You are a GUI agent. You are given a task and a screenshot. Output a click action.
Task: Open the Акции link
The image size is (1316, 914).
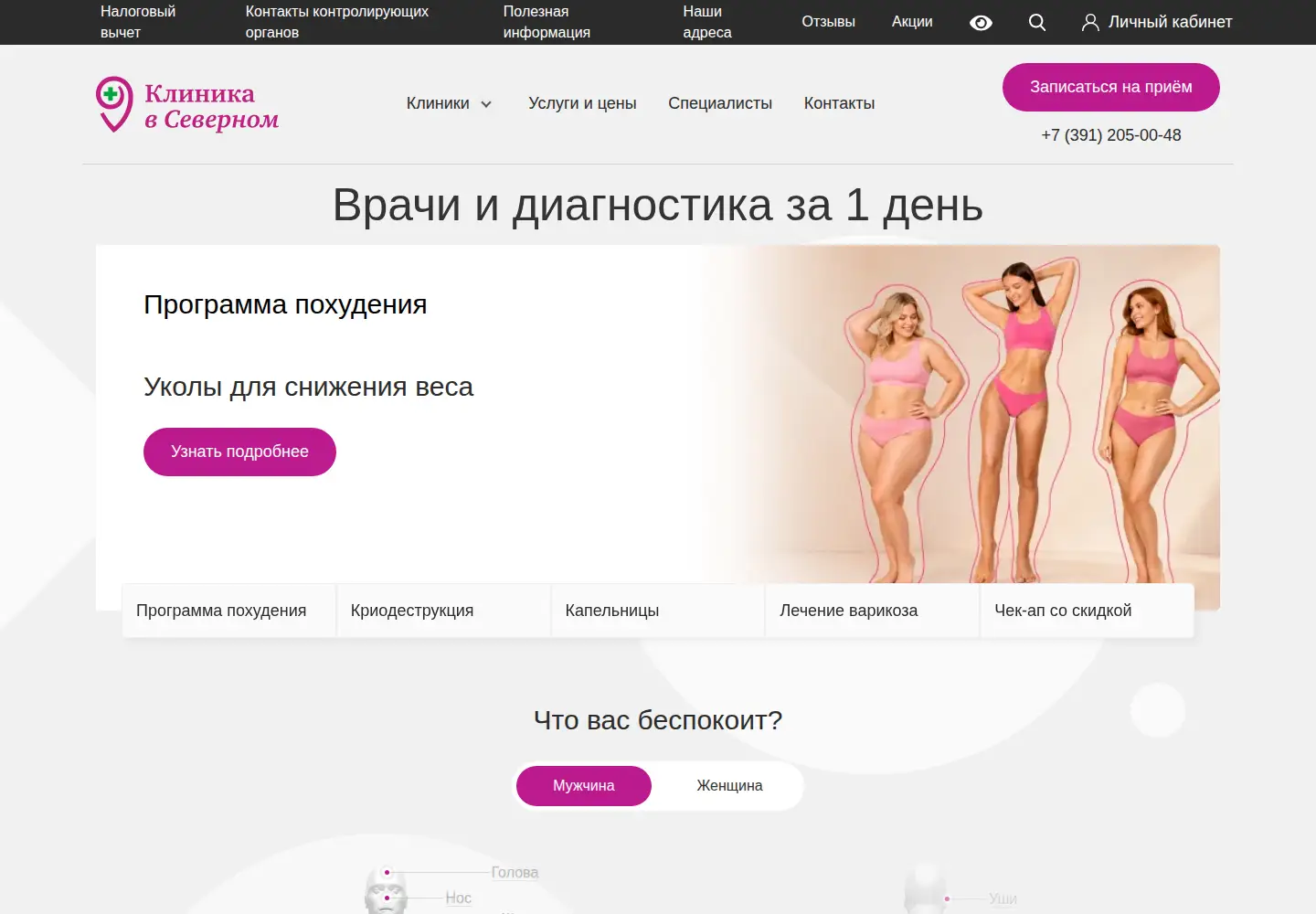[912, 22]
